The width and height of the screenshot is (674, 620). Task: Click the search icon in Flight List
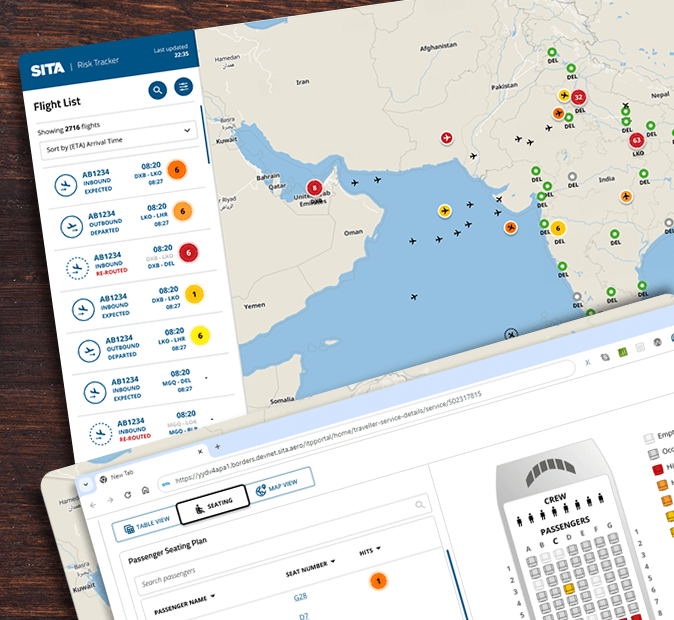[x=157, y=91]
